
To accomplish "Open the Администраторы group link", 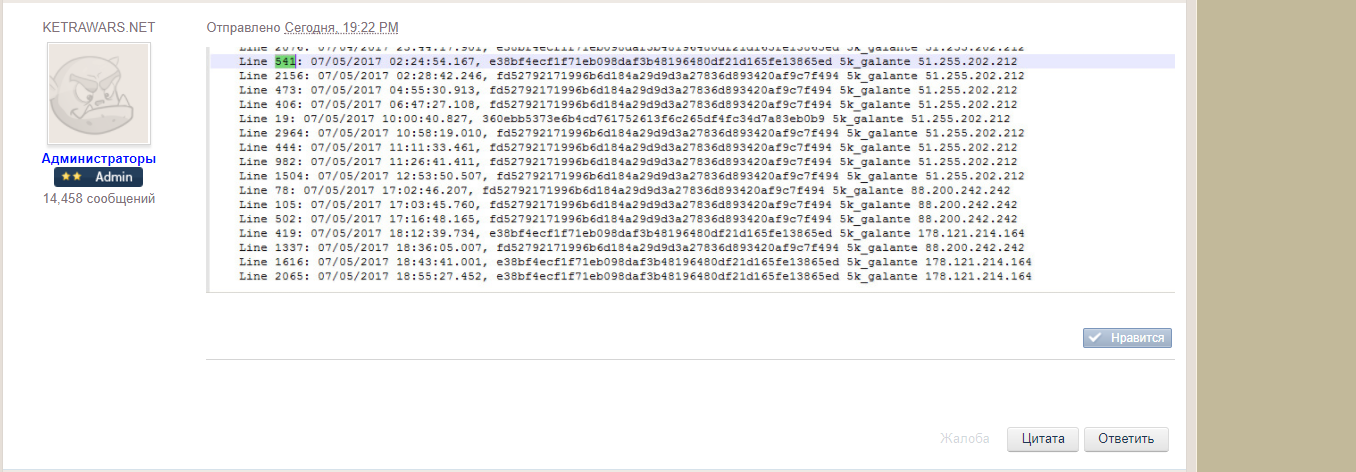I will [x=99, y=158].
